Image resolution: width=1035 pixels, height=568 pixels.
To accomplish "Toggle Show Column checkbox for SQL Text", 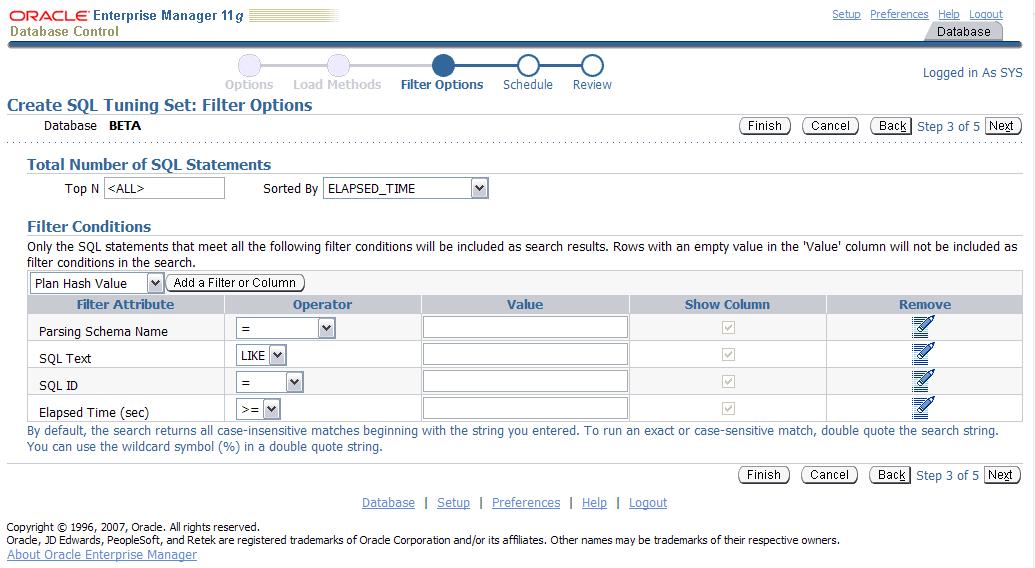I will pos(728,354).
